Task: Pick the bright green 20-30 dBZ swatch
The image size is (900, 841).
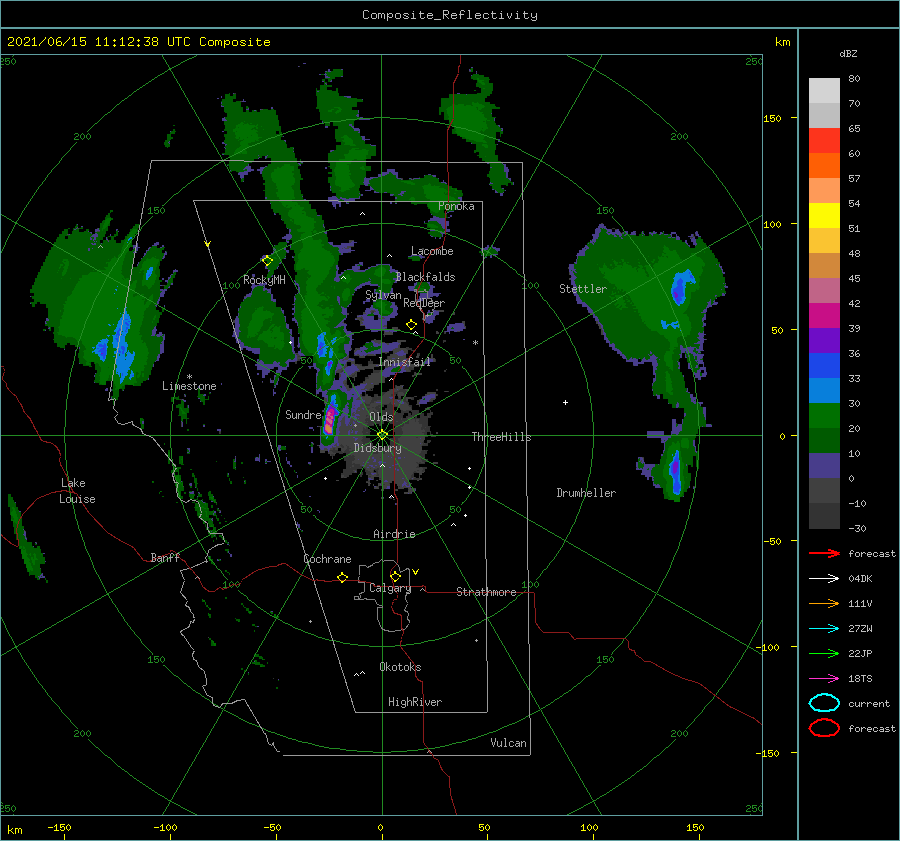Action: coord(824,416)
